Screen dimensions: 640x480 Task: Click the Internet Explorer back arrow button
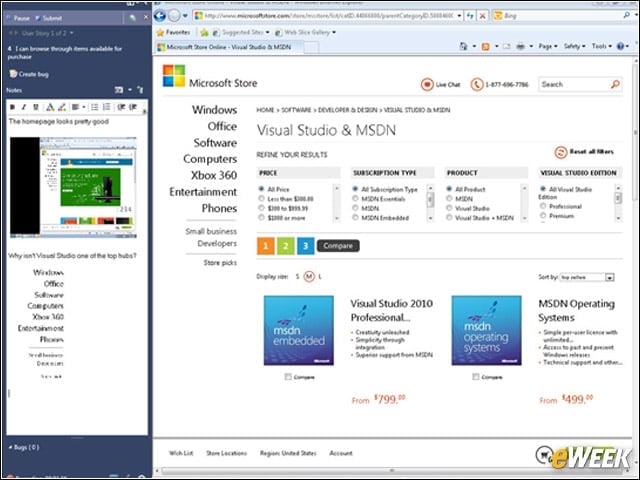coord(160,16)
